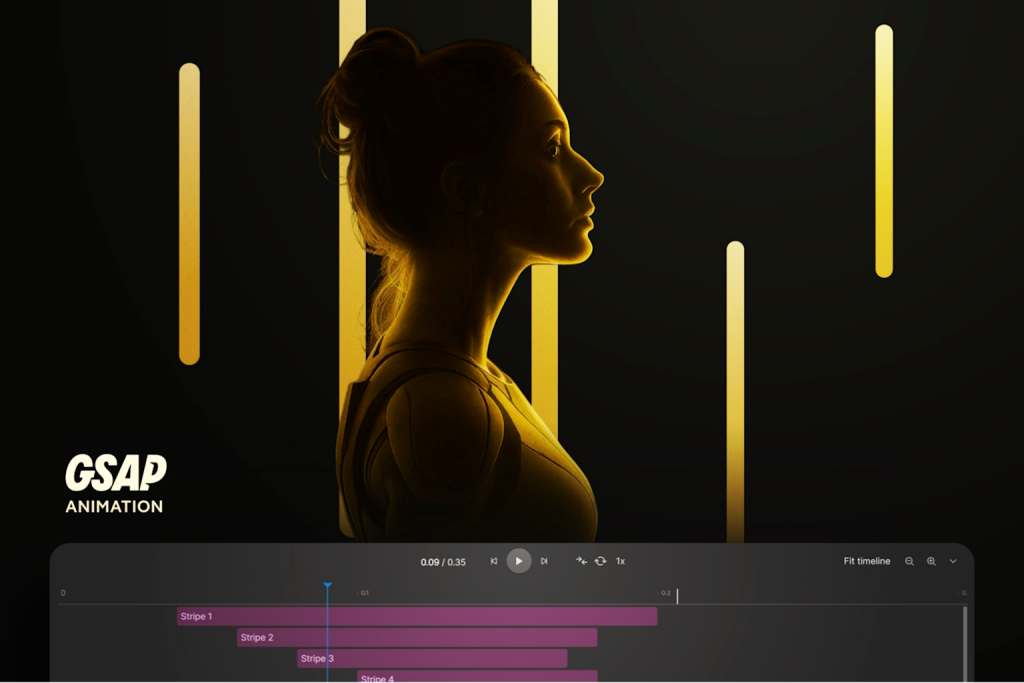Click the 0.09 / 0.35 time display
Image resolution: width=1024 pixels, height=683 pixels.
click(443, 562)
